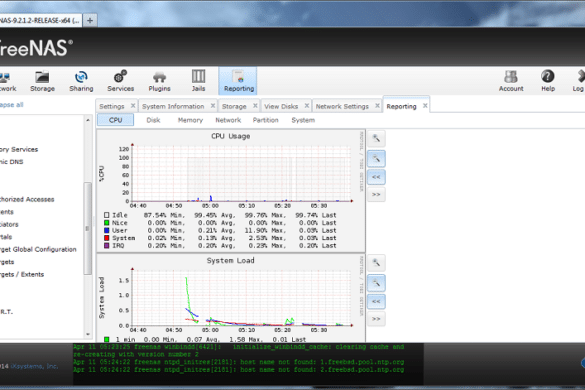
Task: Open the Network toolbar icon
Action: point(7,81)
